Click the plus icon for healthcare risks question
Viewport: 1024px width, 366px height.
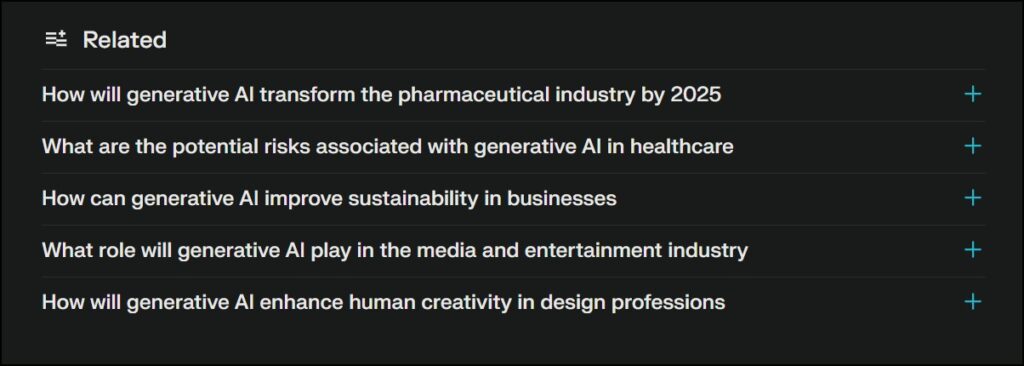tap(972, 146)
